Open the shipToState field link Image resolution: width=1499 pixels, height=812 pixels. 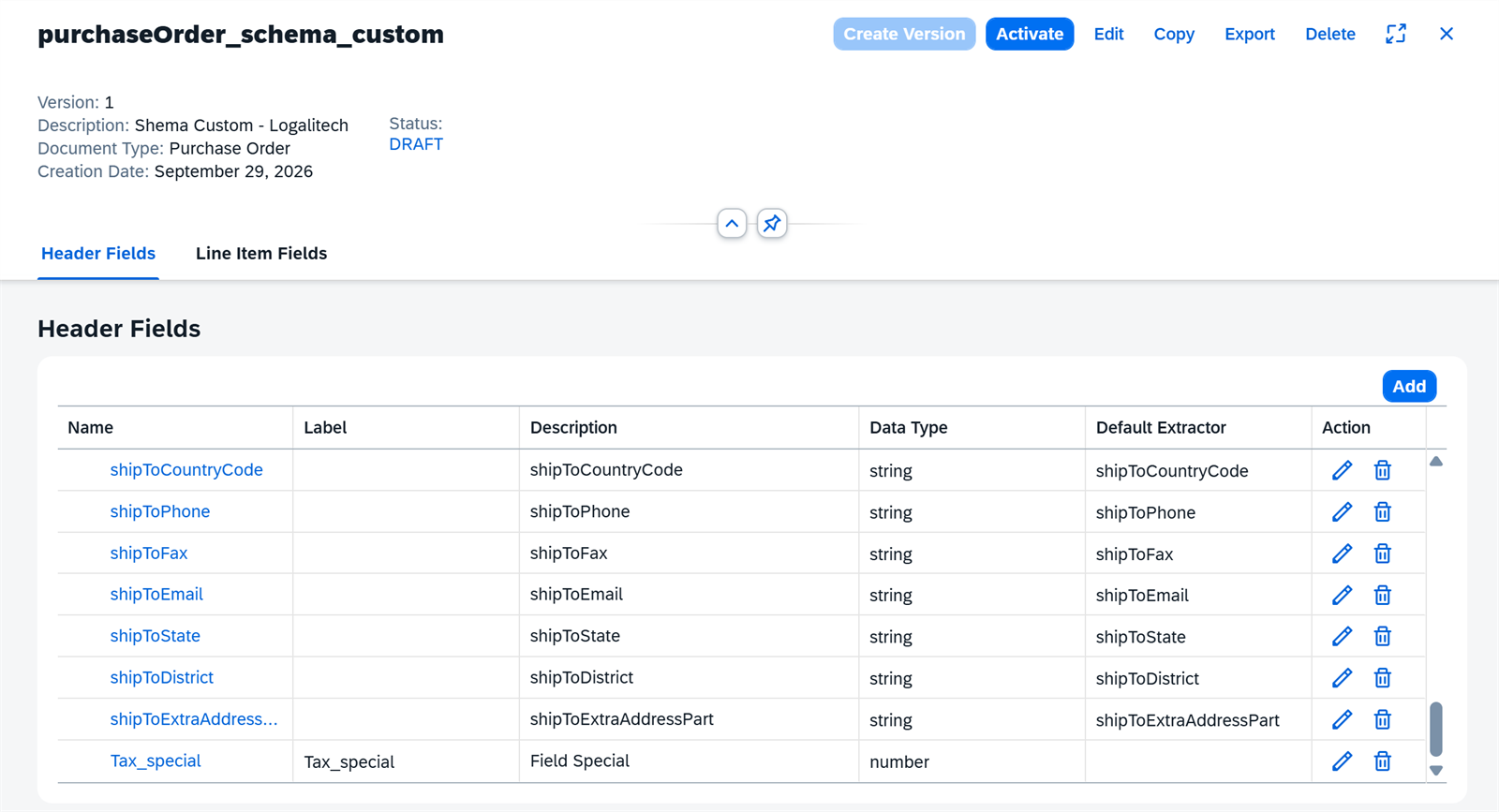tap(155, 636)
